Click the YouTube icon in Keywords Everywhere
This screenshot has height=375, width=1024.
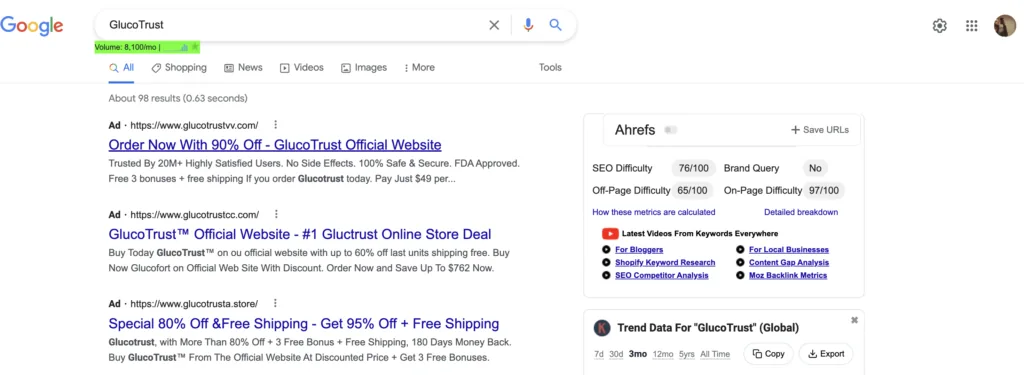pyautogui.click(x=610, y=233)
